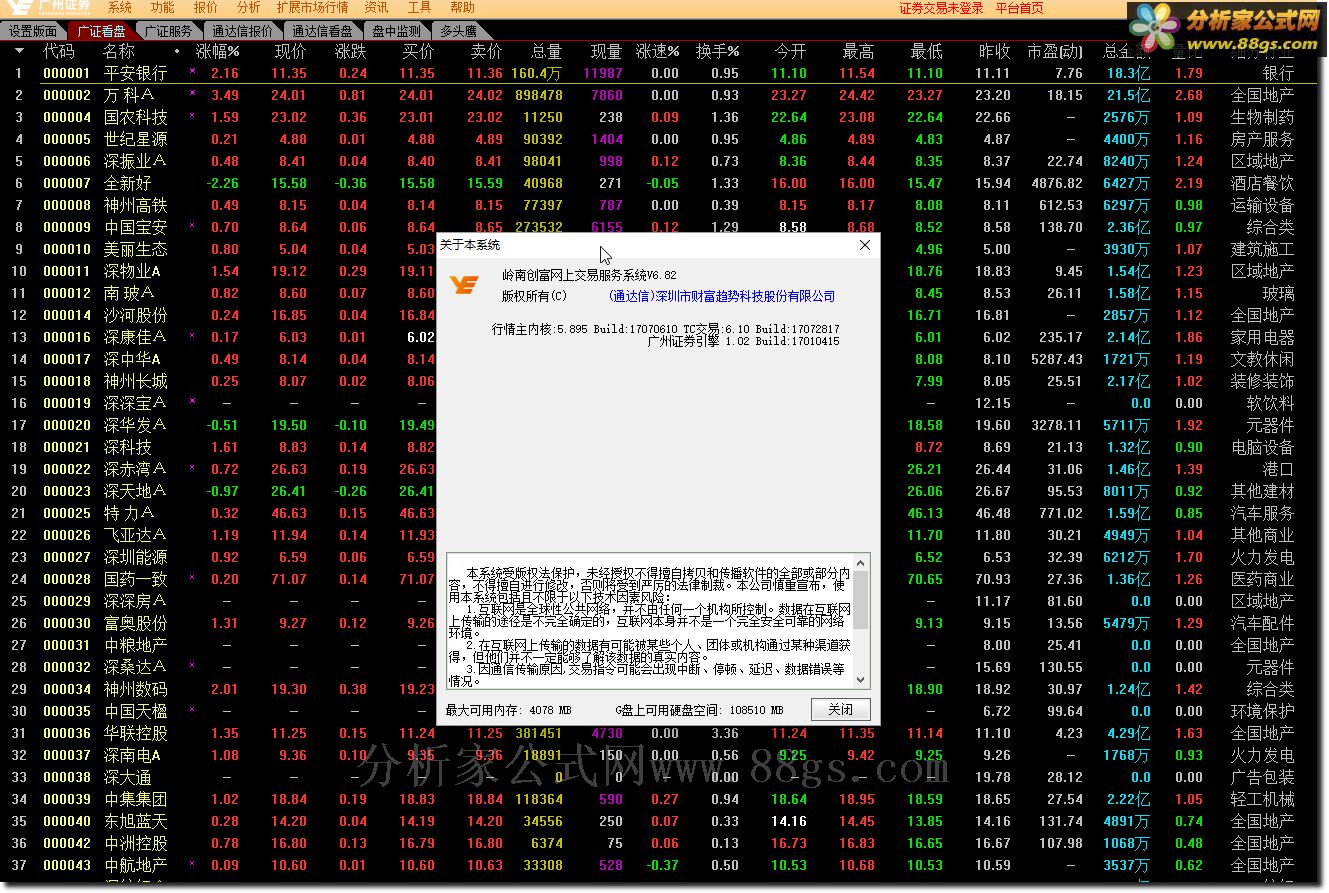Switch to 盘中监测 tab

(396, 31)
